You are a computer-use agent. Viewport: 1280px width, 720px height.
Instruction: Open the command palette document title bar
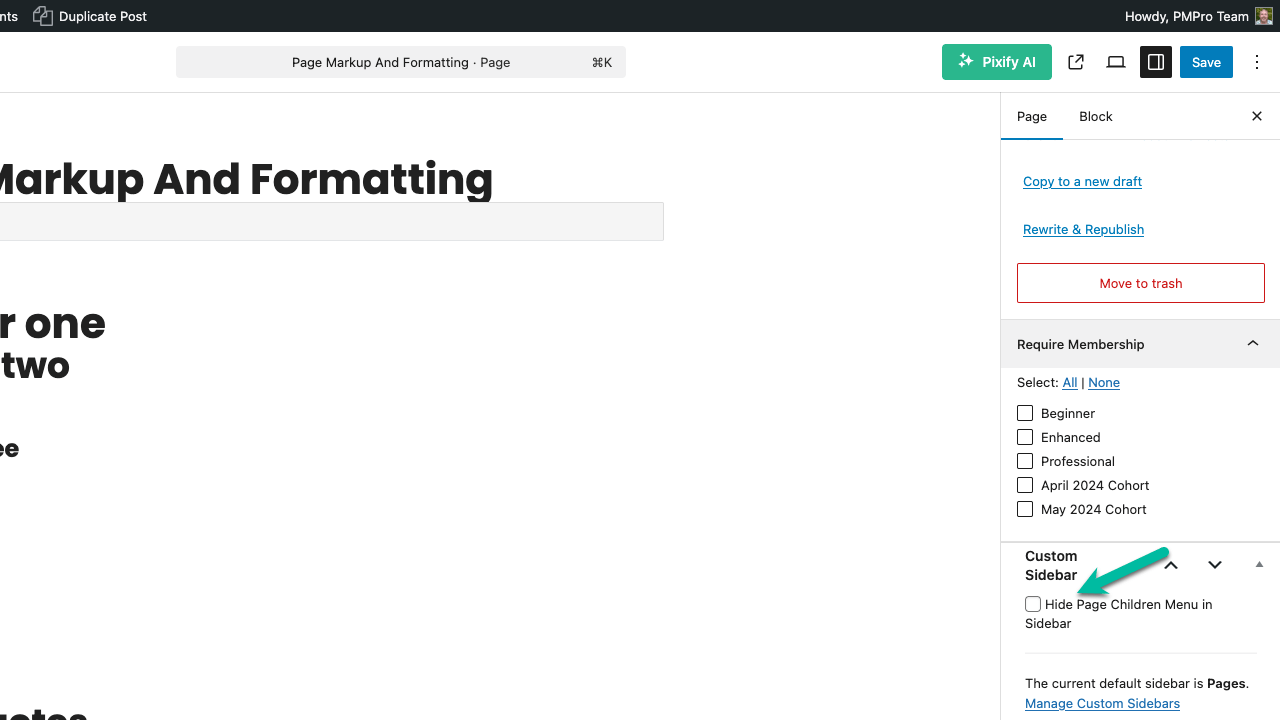pos(401,62)
